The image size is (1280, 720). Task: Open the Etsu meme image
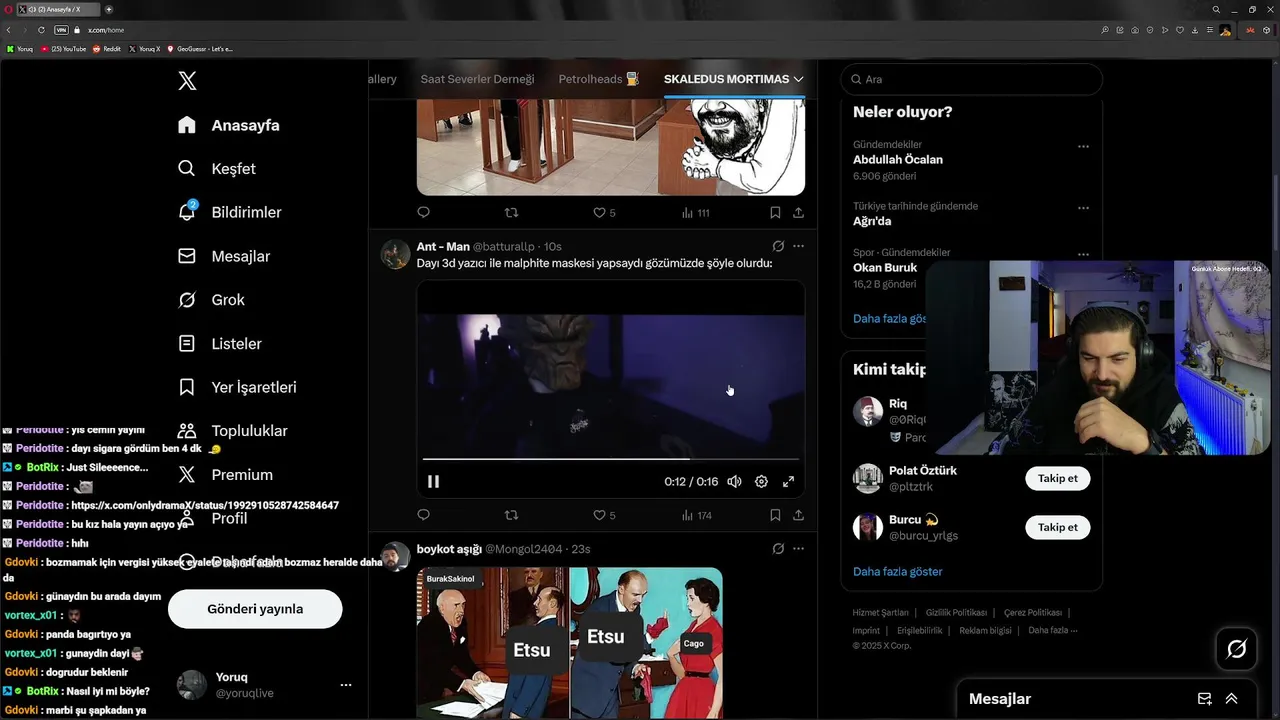[x=570, y=643]
